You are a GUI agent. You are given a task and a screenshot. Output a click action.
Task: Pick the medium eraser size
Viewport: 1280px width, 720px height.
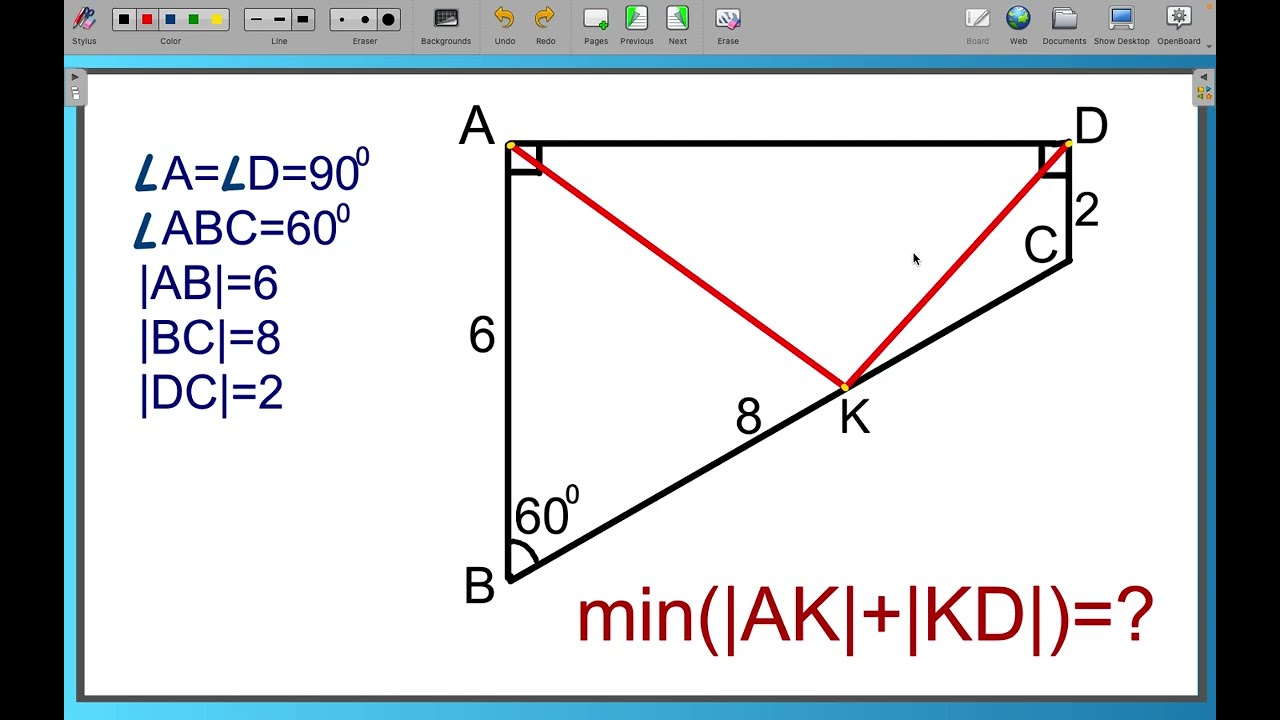click(365, 19)
